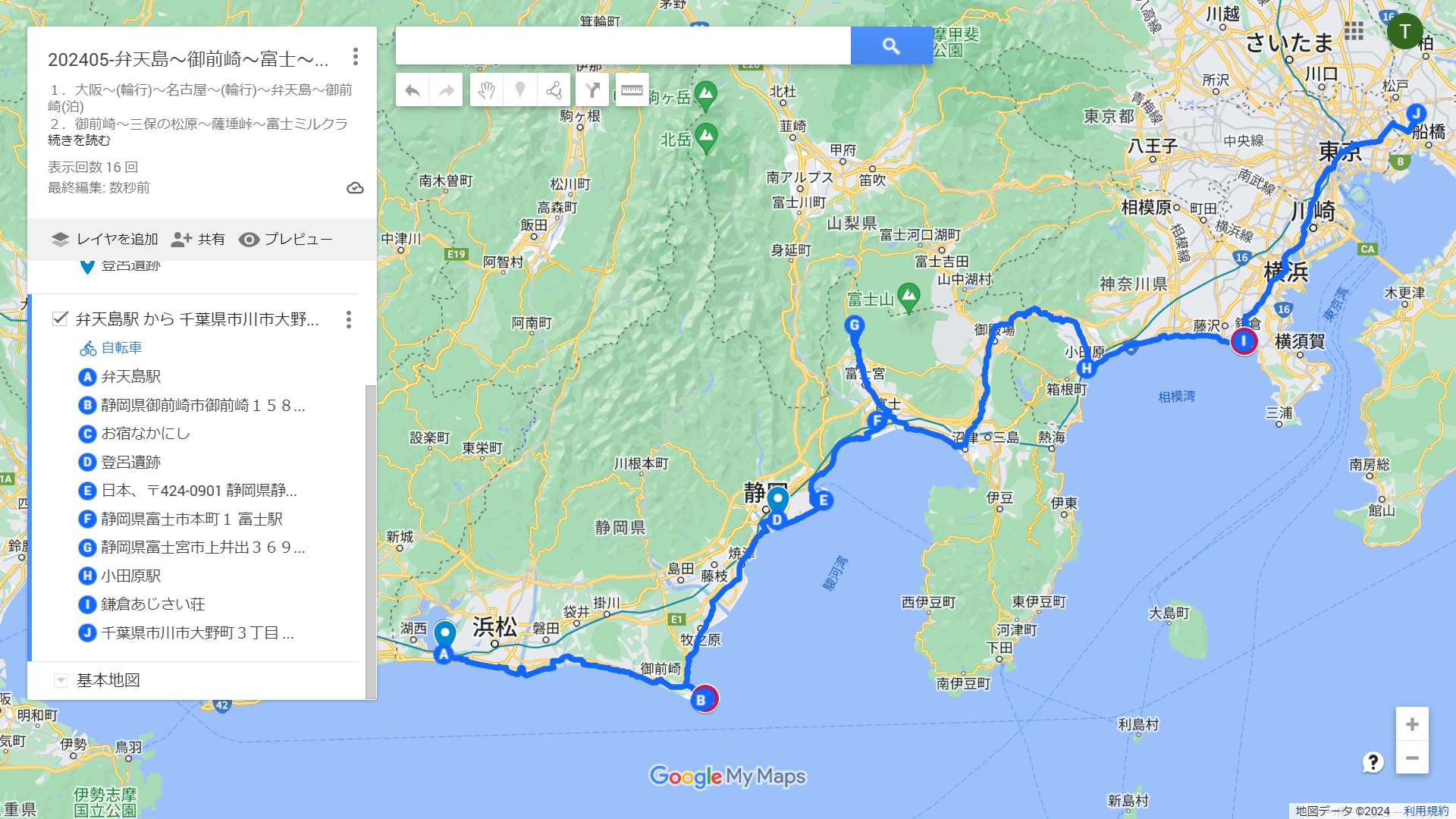Viewport: 1456px width, 819px height.
Task: Click the redo arrow icon
Action: [447, 90]
